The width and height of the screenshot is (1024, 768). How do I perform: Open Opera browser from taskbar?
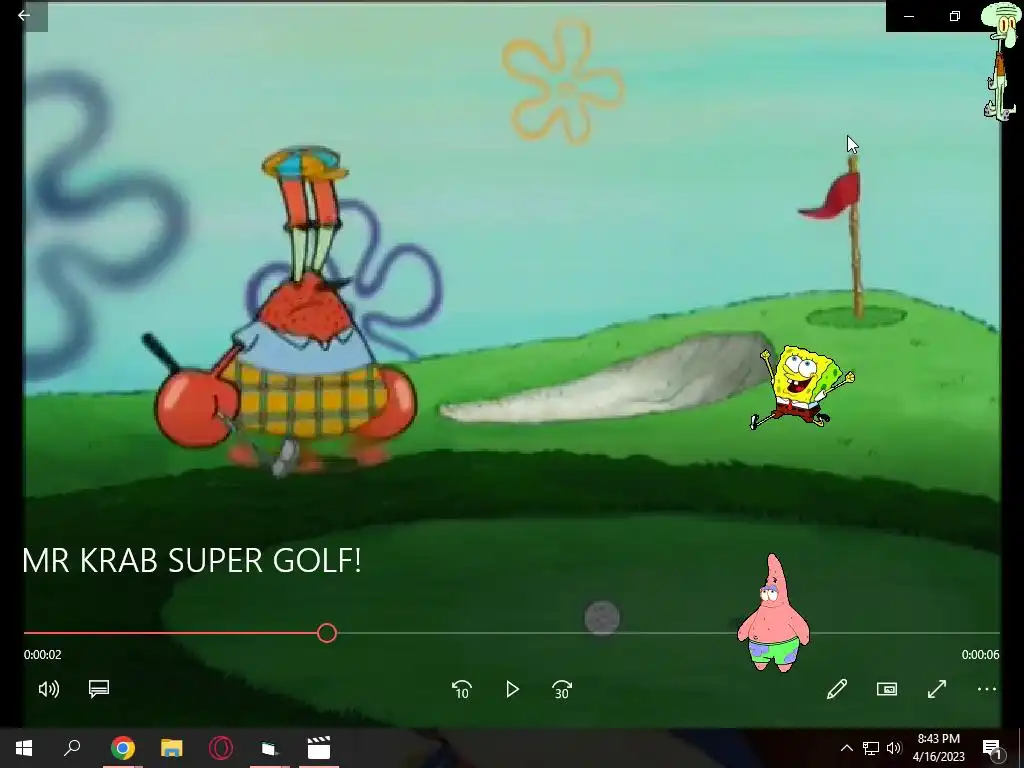point(221,748)
